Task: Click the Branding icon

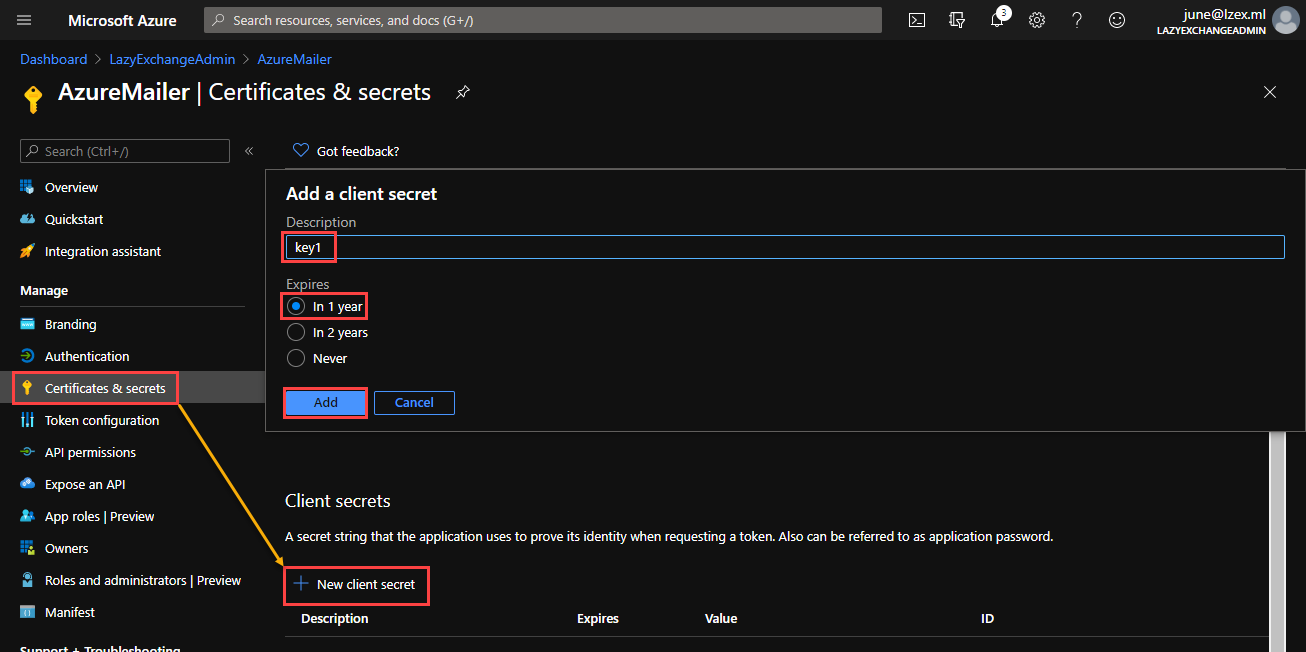Action: (27, 324)
